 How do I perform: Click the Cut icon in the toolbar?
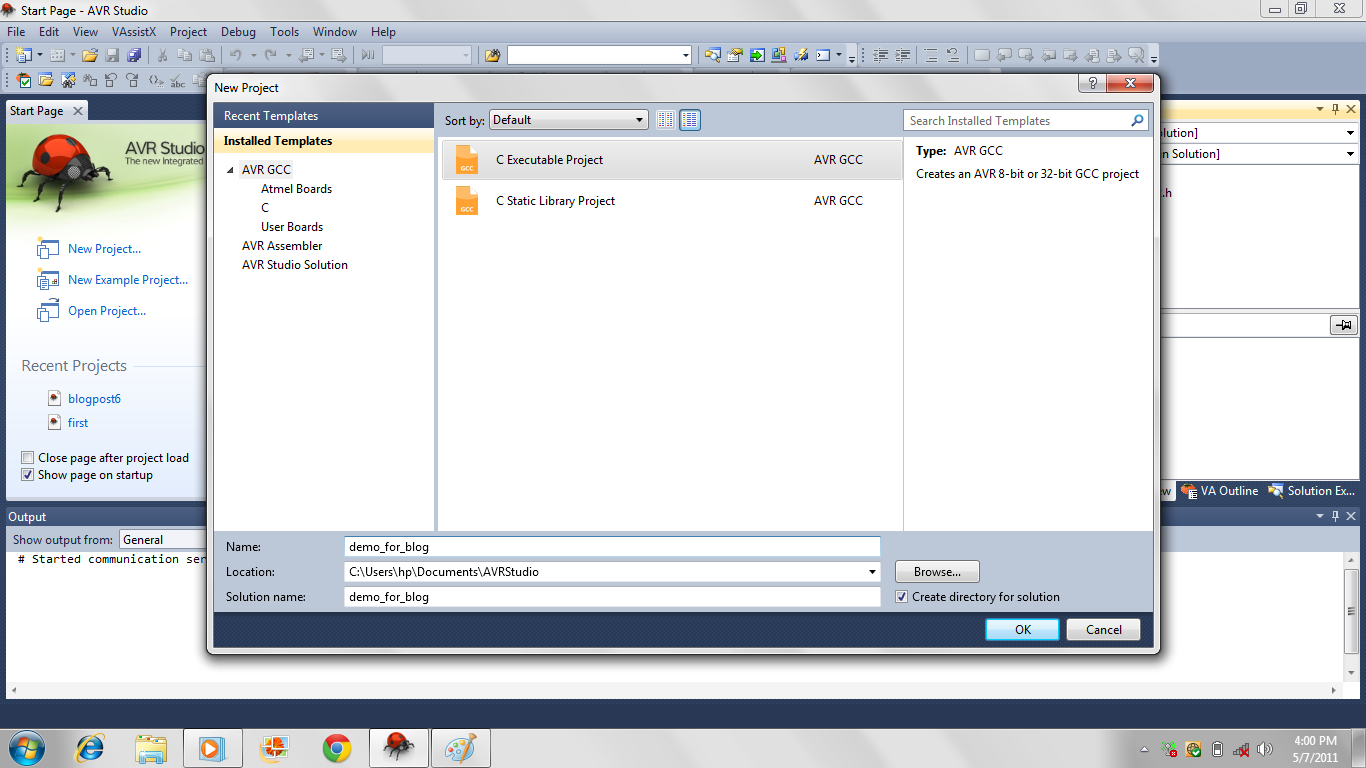click(x=160, y=55)
